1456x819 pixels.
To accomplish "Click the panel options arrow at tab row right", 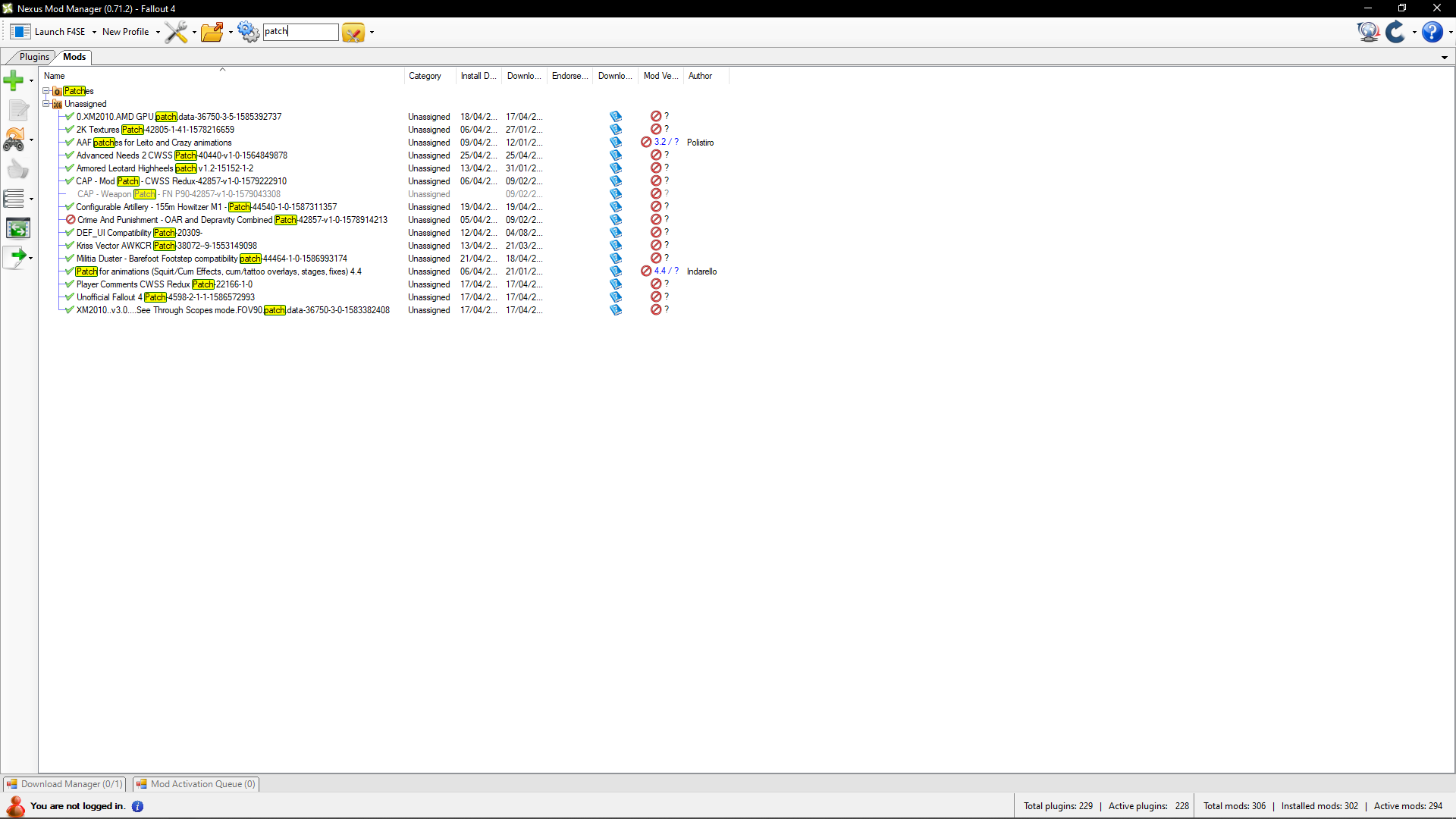I will pyautogui.click(x=1445, y=58).
